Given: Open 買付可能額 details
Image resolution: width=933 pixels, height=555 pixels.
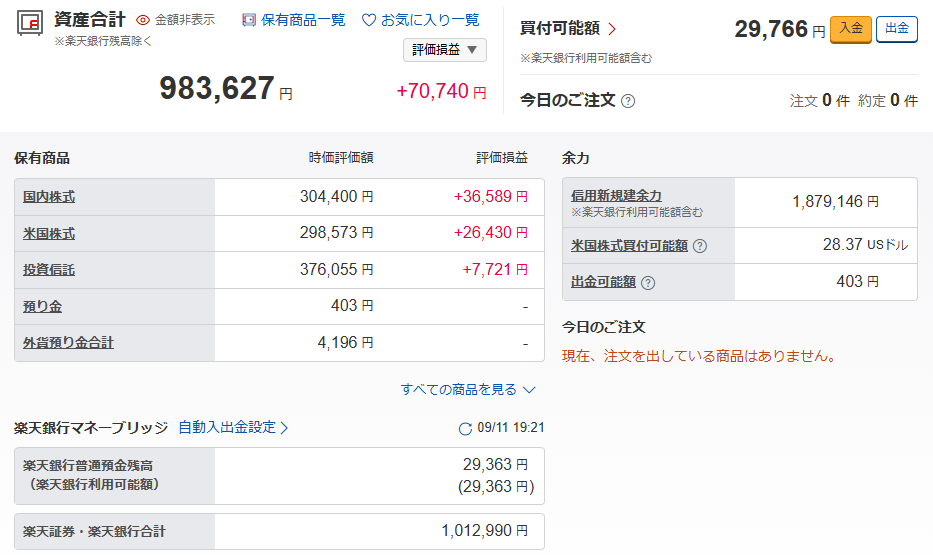Looking at the screenshot, I should [560, 28].
